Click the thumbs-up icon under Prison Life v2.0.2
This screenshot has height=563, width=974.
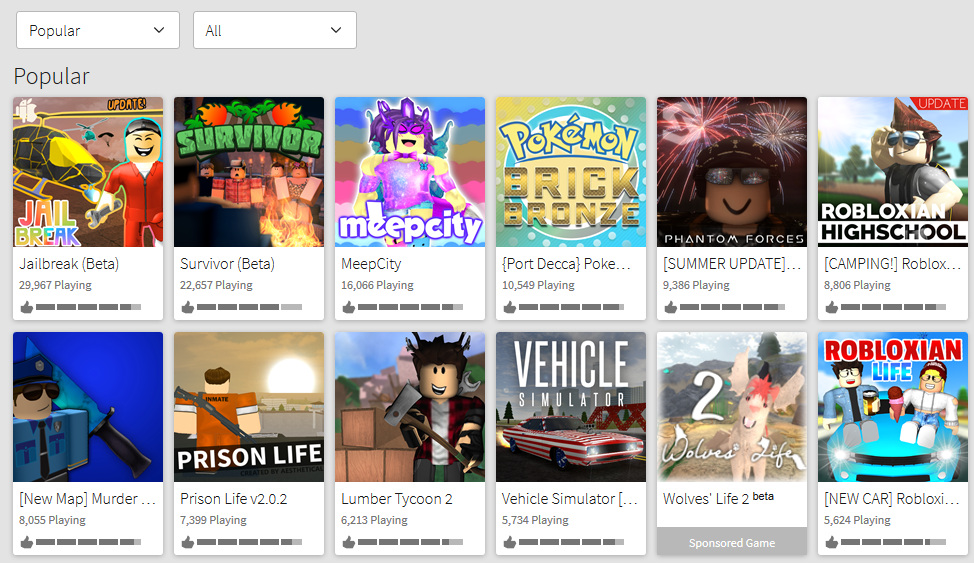pos(188,542)
